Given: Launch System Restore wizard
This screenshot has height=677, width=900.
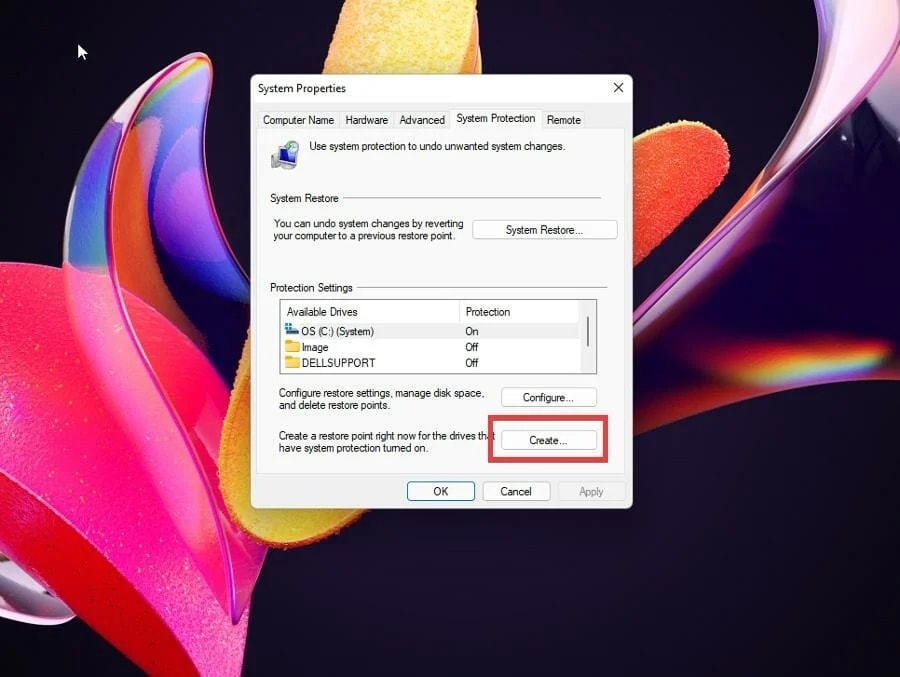Looking at the screenshot, I should pyautogui.click(x=544, y=230).
